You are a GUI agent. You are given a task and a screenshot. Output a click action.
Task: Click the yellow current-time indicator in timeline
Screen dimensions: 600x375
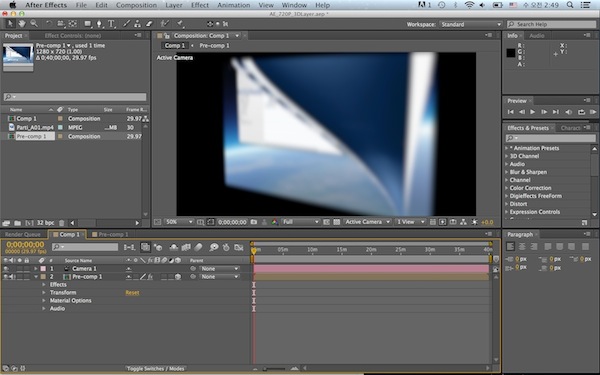(x=254, y=251)
